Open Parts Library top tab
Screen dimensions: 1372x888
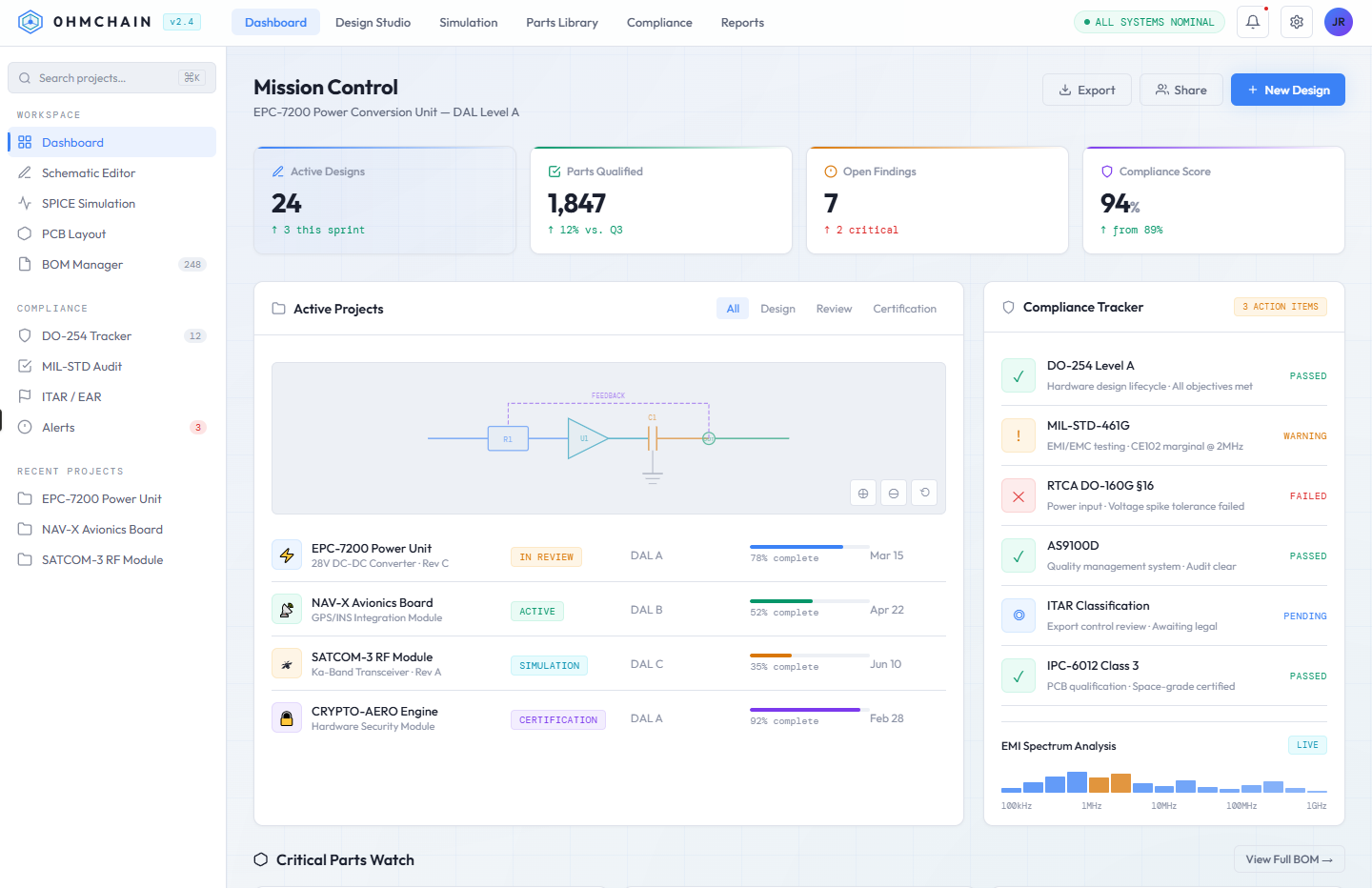pos(562,22)
